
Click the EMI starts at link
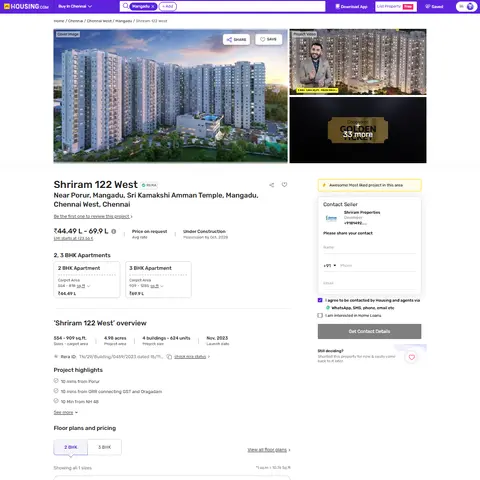pyautogui.click(x=73, y=239)
